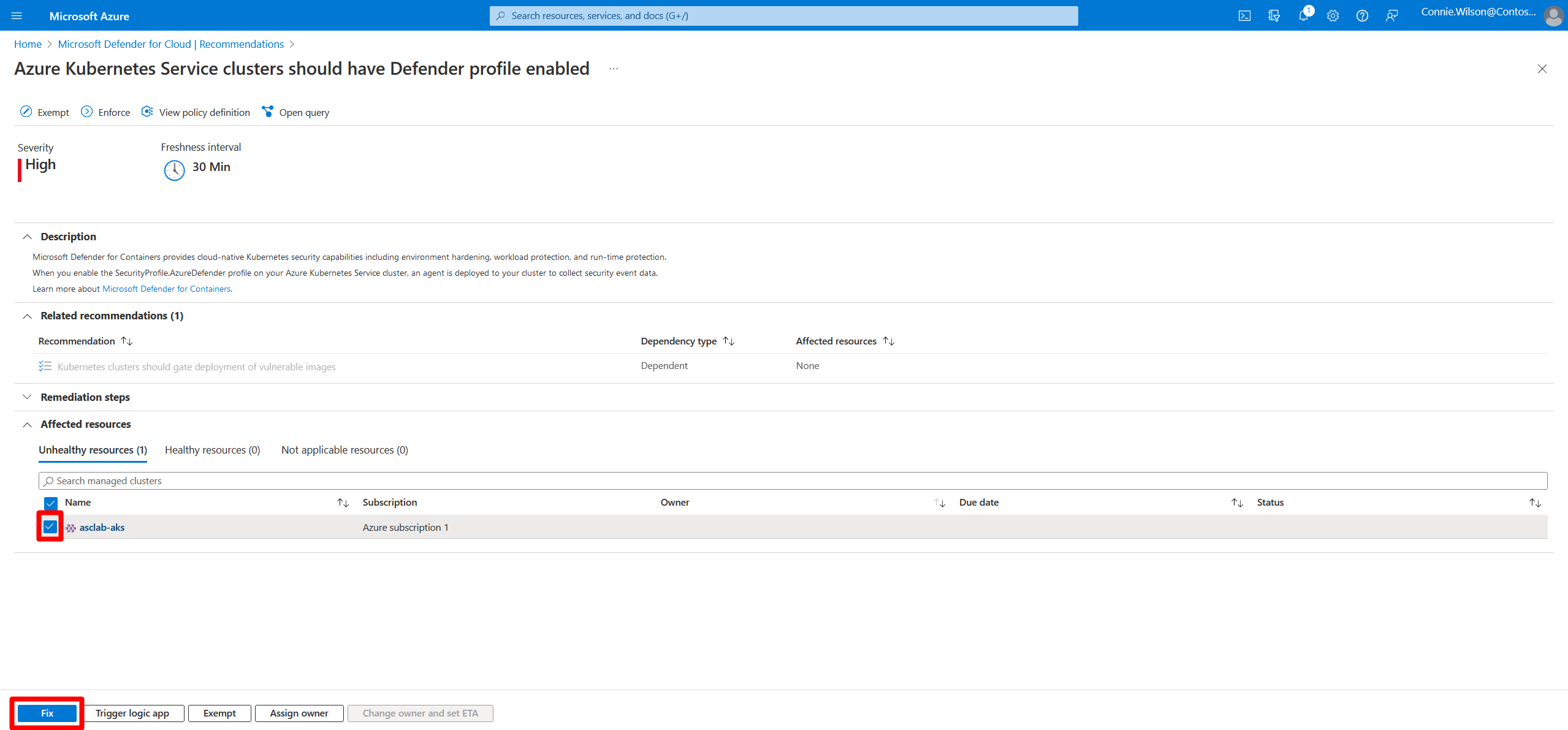Open the Help question mark icon

pyautogui.click(x=1362, y=16)
